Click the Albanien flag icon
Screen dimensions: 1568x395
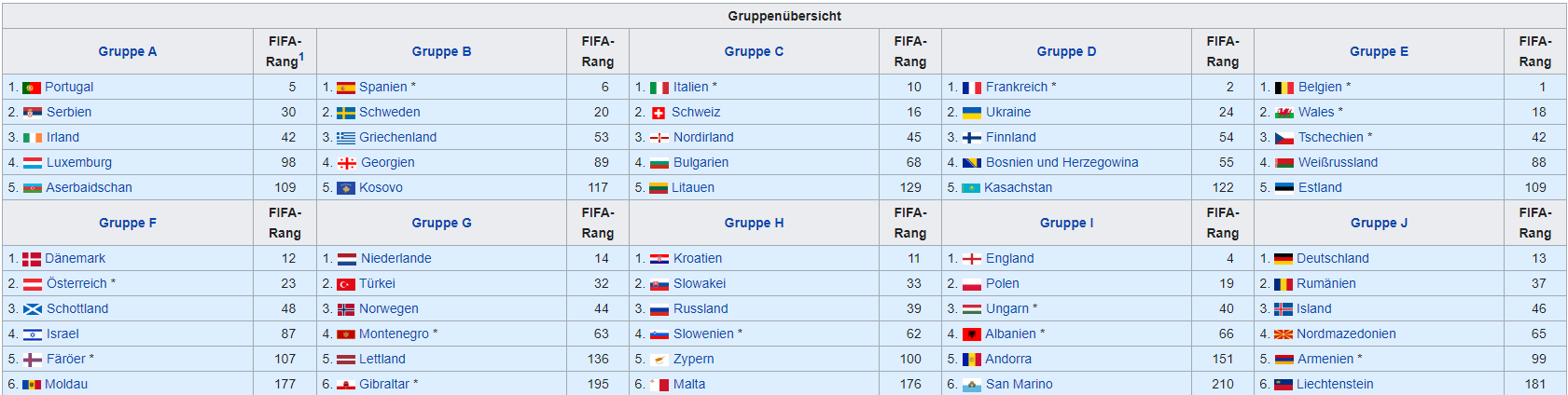[x=971, y=334]
